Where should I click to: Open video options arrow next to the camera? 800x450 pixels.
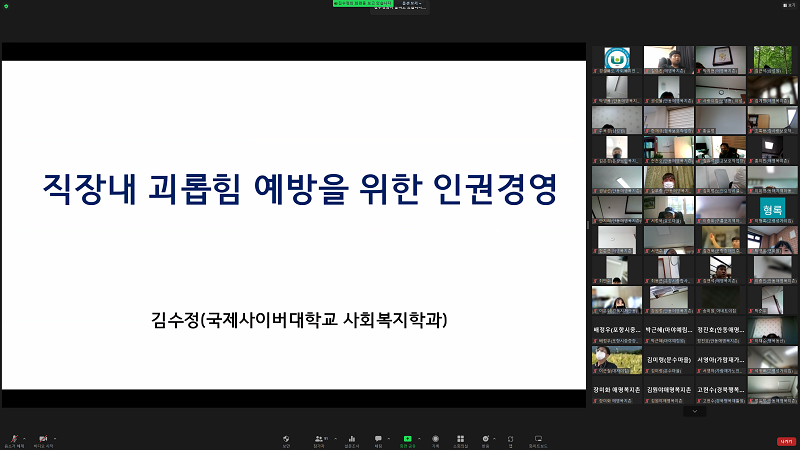coord(55,438)
